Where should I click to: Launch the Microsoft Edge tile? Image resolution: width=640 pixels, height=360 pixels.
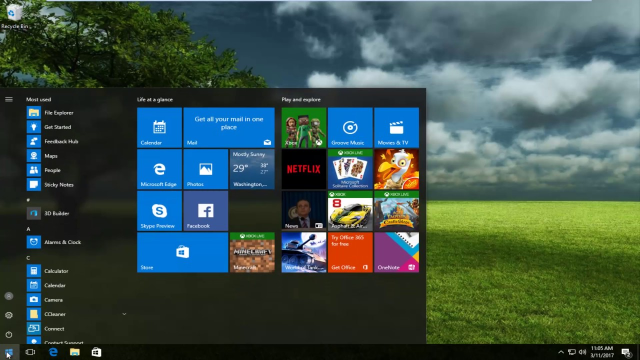coord(159,169)
